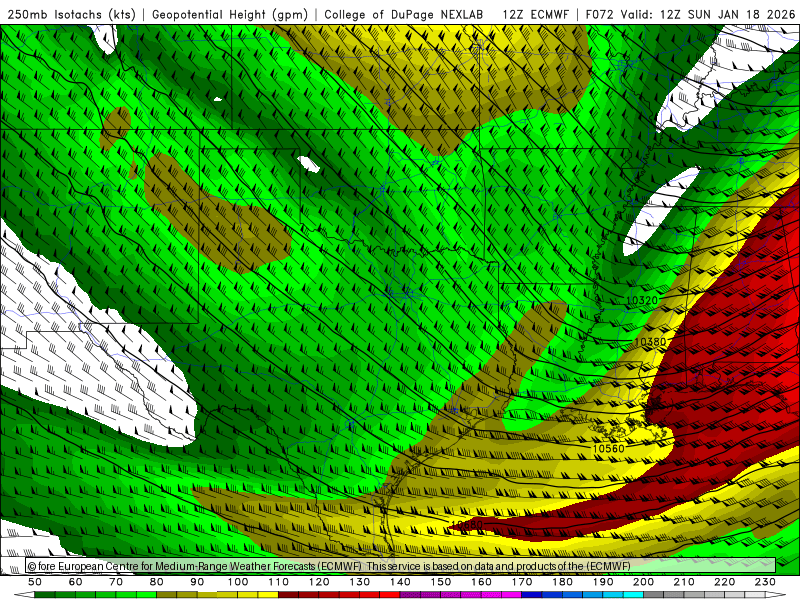
Task: Click the 50 value on the color scale
Action: click(35, 582)
